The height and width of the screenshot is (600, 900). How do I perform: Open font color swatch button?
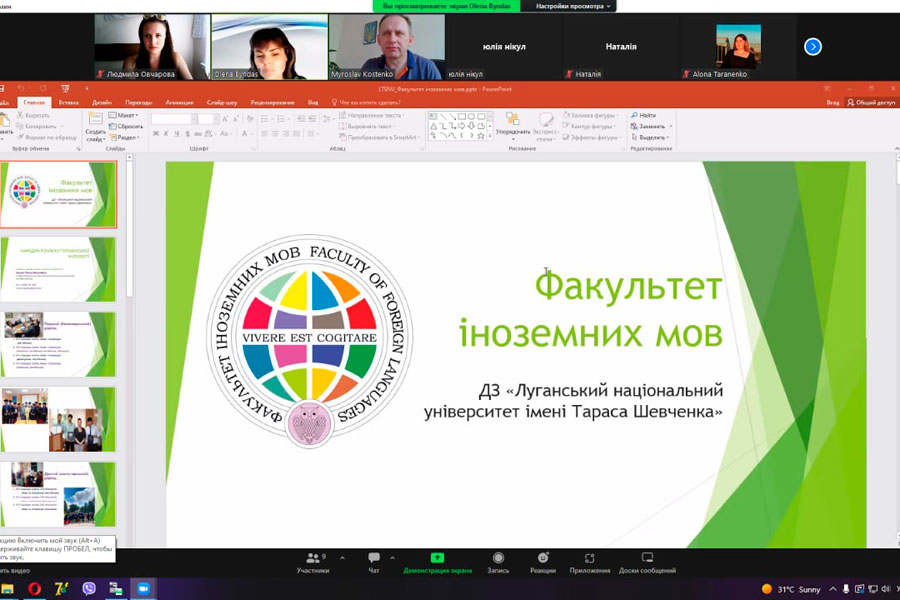246,134
